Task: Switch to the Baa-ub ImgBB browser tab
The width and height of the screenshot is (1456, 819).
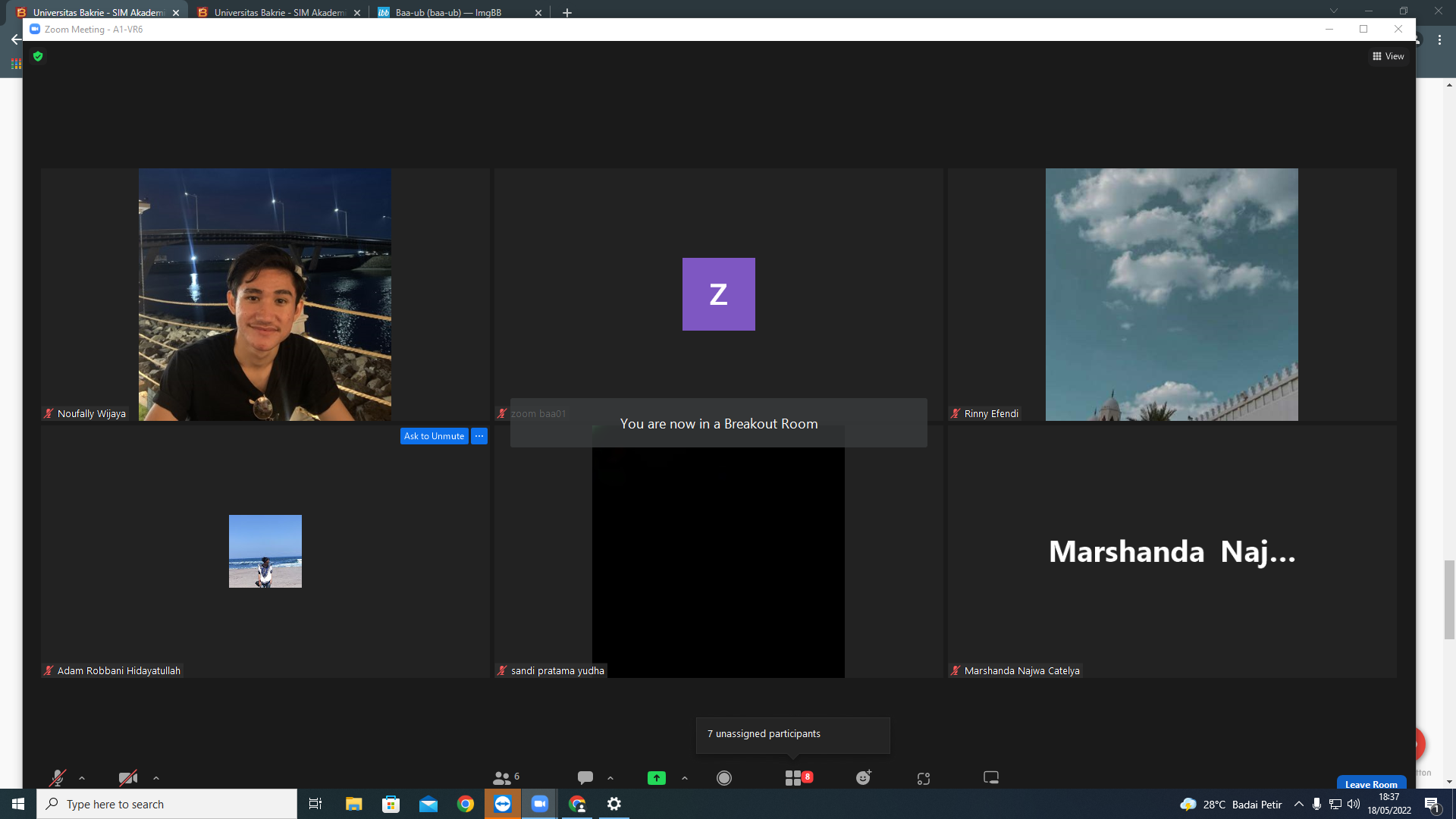Action: (x=459, y=12)
